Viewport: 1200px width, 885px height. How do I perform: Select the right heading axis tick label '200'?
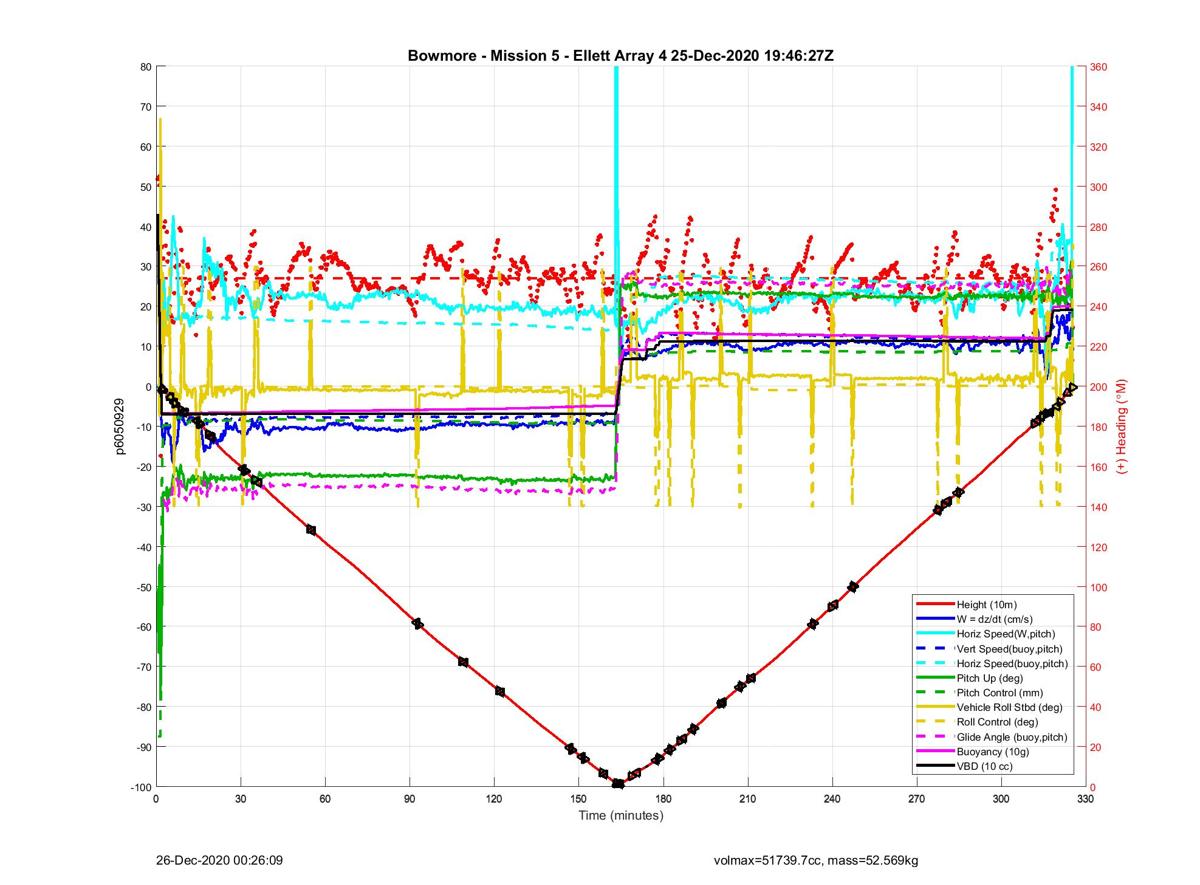tap(1099, 387)
